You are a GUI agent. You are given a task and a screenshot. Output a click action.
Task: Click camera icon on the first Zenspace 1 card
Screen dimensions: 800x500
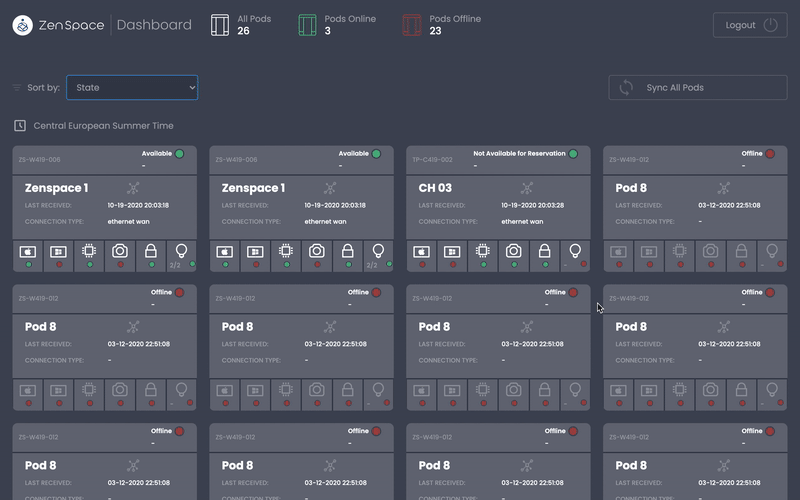coord(120,251)
